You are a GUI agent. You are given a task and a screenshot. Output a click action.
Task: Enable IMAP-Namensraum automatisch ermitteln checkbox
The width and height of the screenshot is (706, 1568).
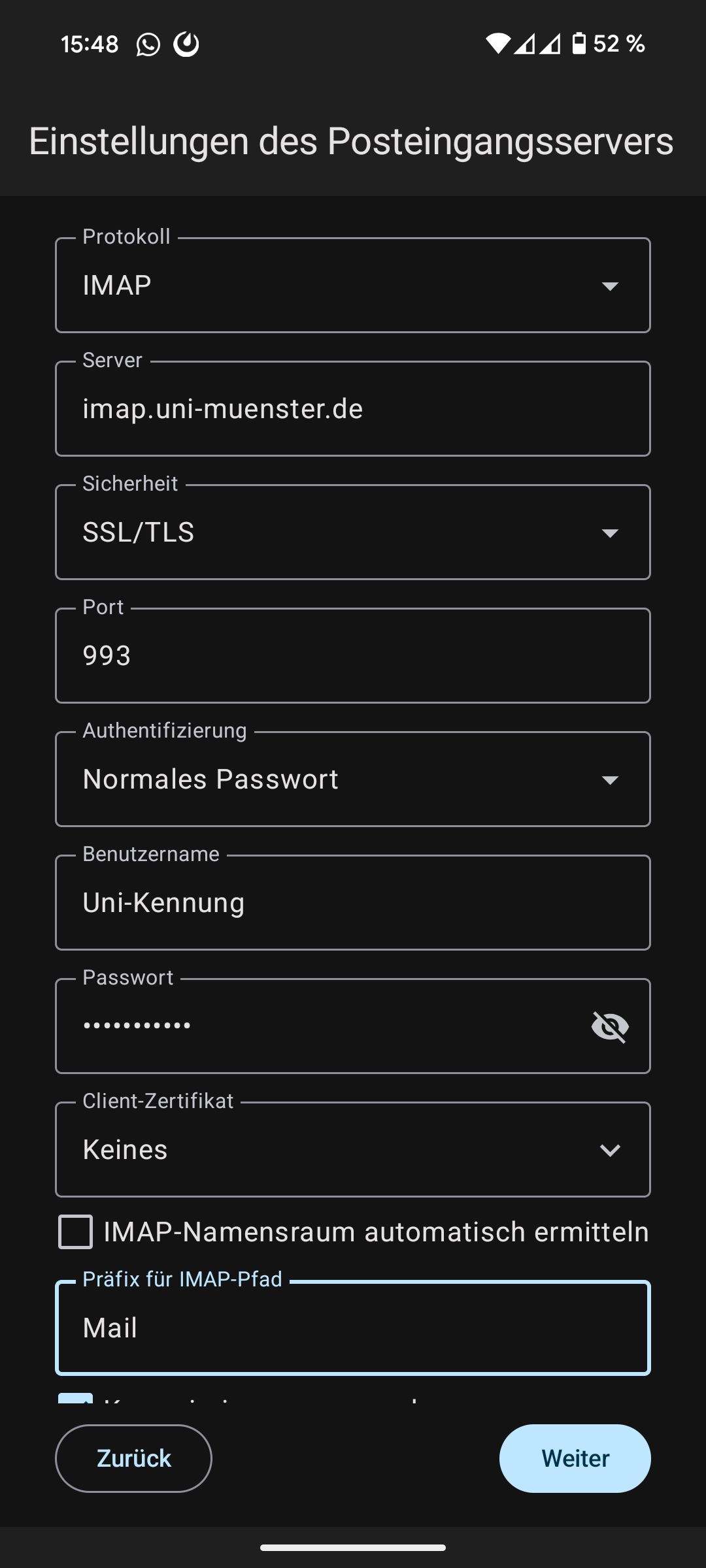point(76,1232)
